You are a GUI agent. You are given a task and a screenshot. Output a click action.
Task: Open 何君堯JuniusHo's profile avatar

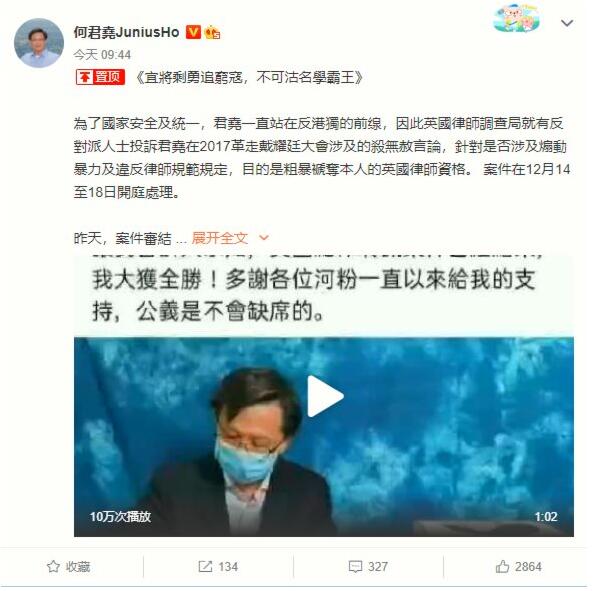[x=39, y=43]
